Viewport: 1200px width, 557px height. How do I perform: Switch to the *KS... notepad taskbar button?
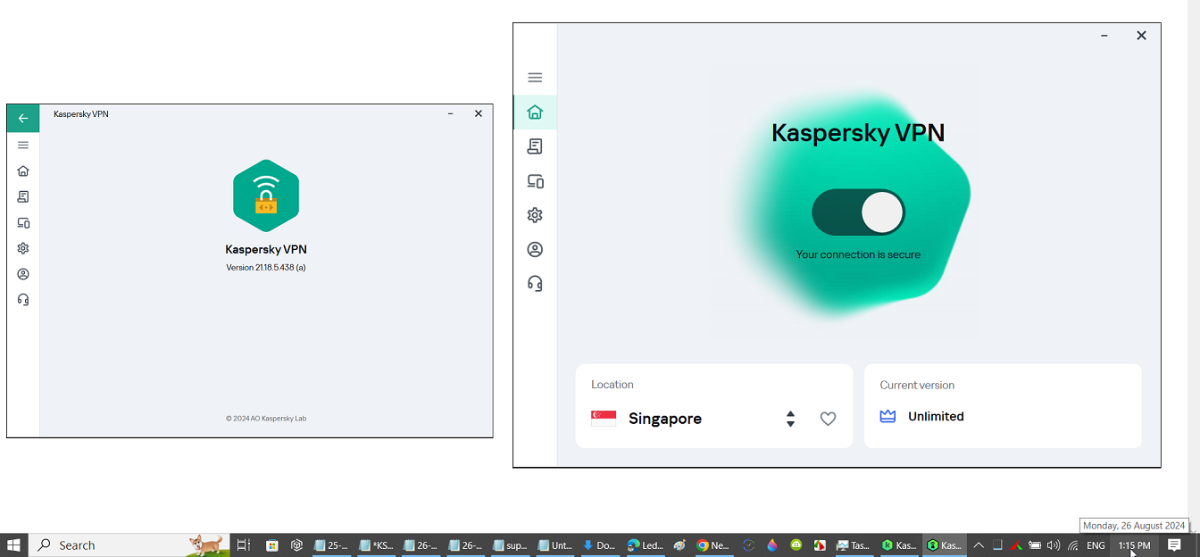(x=376, y=545)
